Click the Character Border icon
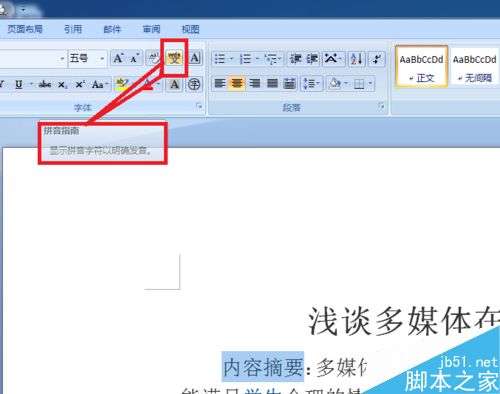This screenshot has height=394, width=500. (x=195, y=59)
